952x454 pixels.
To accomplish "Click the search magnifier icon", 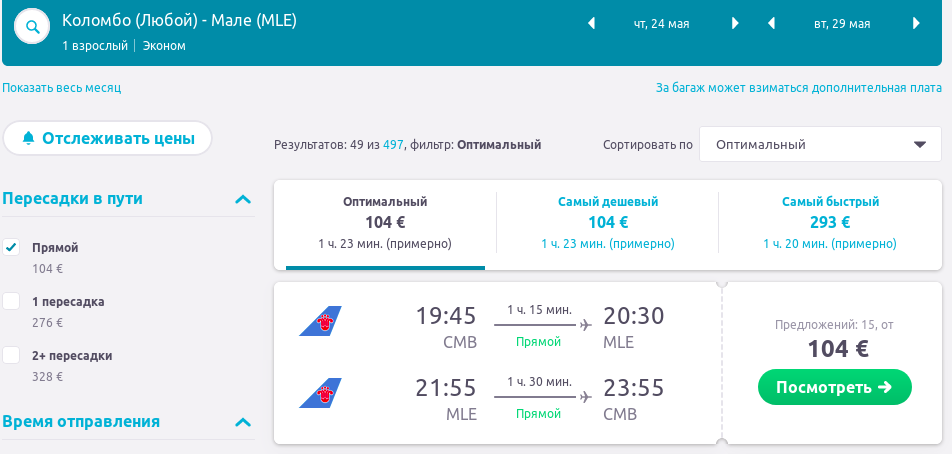I will point(33,27).
